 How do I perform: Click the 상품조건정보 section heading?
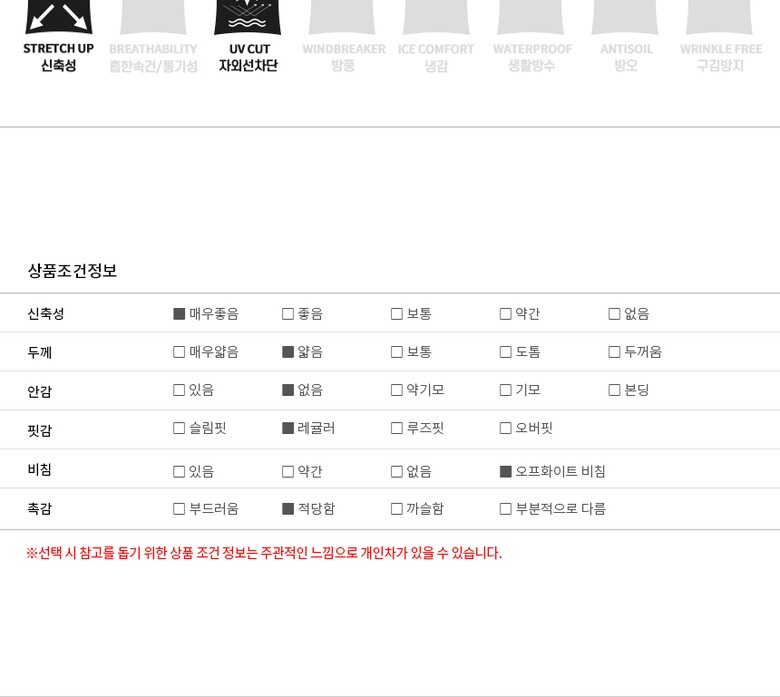pos(72,271)
